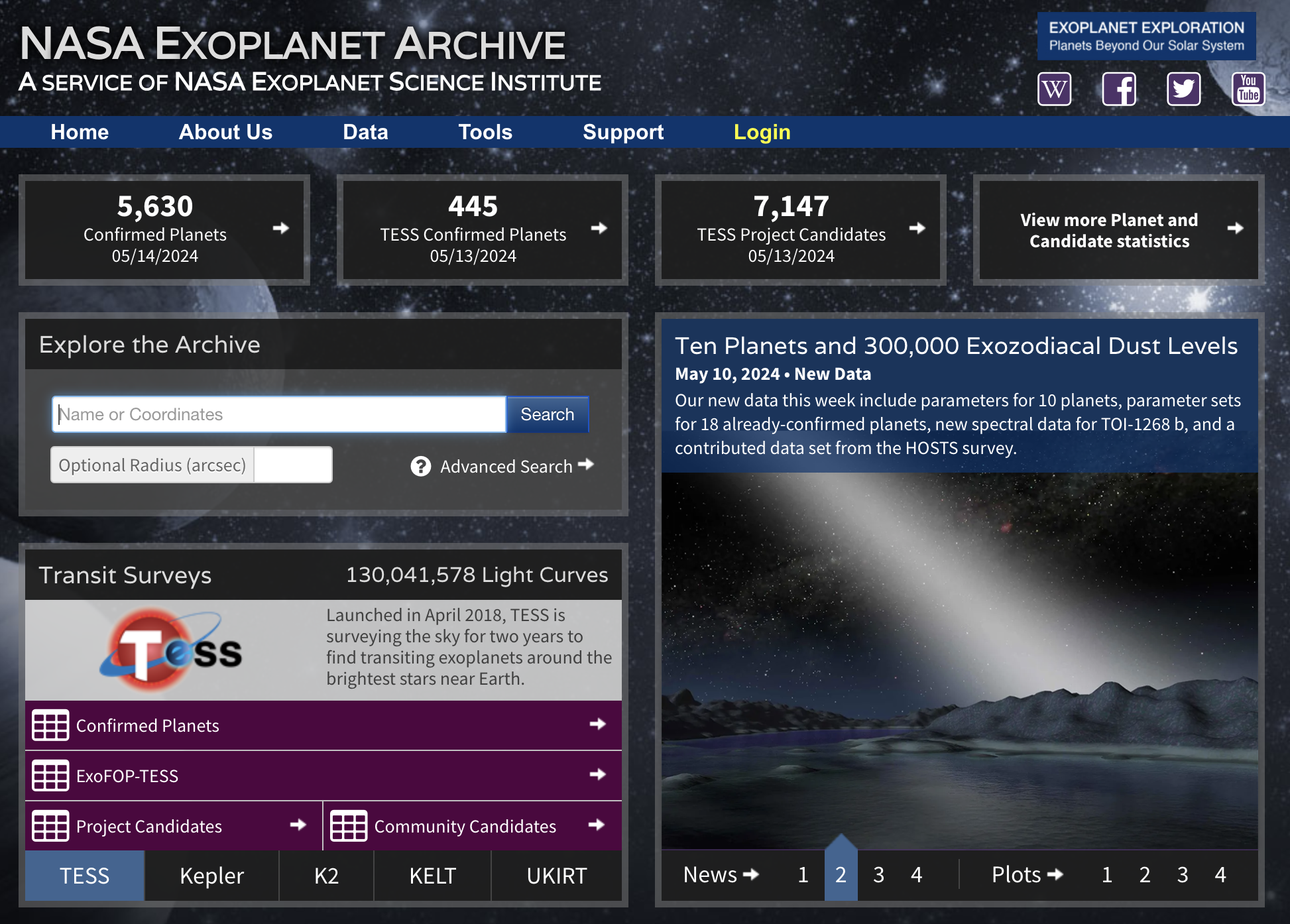Screen dimensions: 1290x924
Task: Click the Search button
Action: click(x=548, y=414)
